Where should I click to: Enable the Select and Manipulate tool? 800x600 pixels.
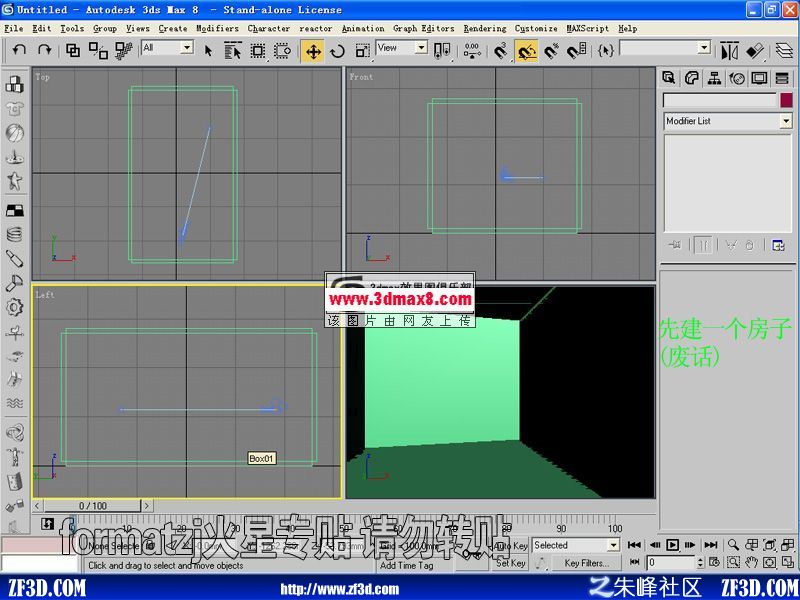coord(472,51)
